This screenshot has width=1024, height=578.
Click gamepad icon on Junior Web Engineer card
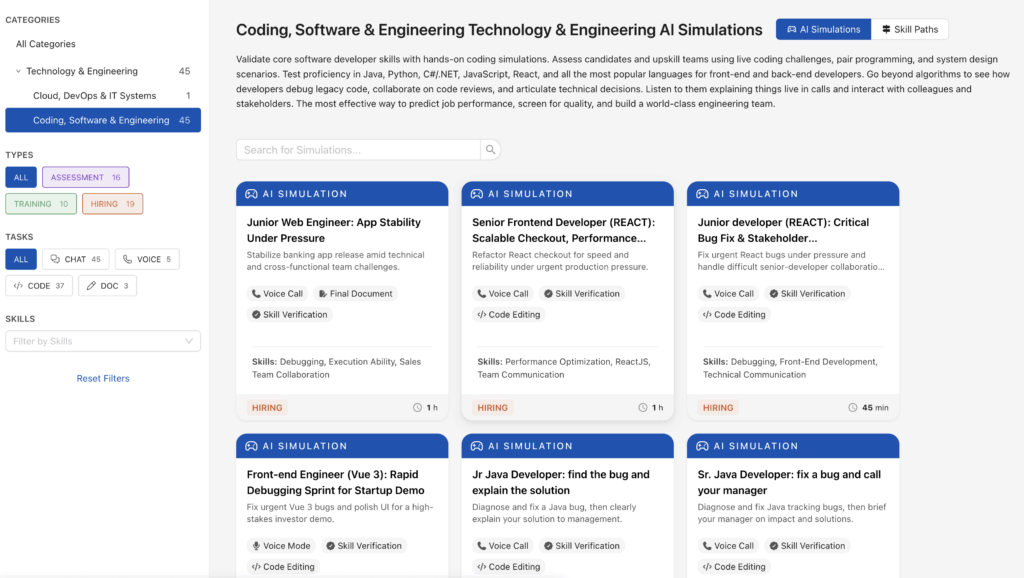[x=252, y=194]
